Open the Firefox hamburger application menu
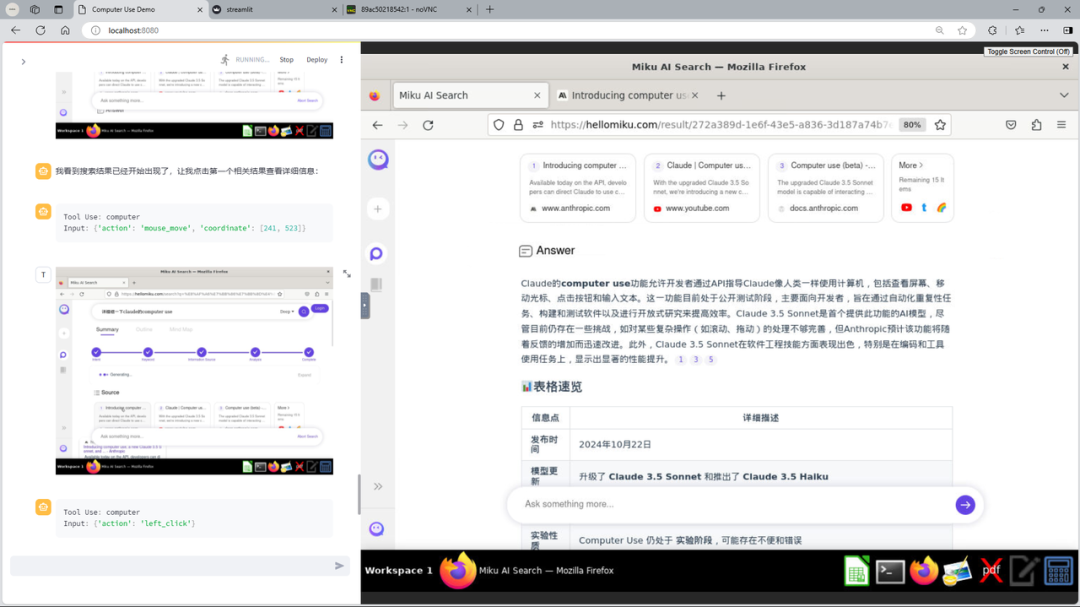1080x607 pixels. 1063,125
